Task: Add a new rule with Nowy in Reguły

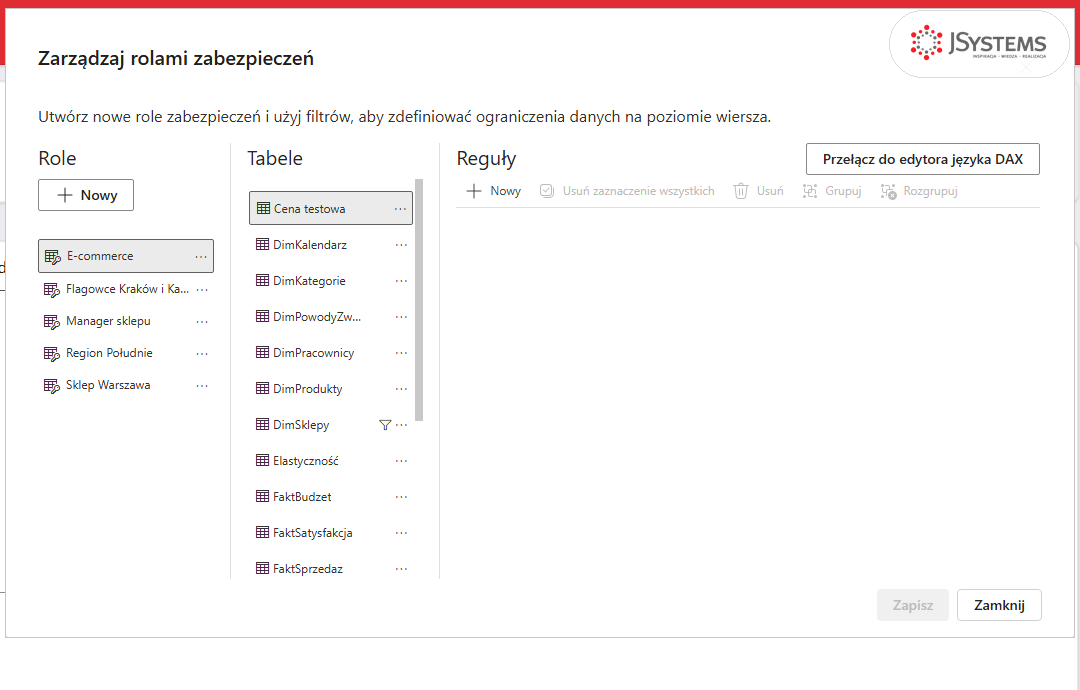Action: point(494,191)
